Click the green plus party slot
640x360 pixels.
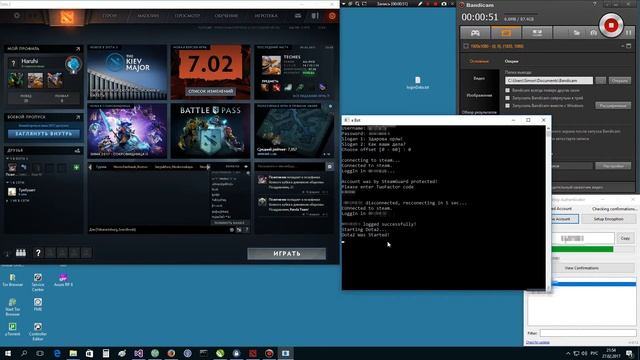(76, 167)
